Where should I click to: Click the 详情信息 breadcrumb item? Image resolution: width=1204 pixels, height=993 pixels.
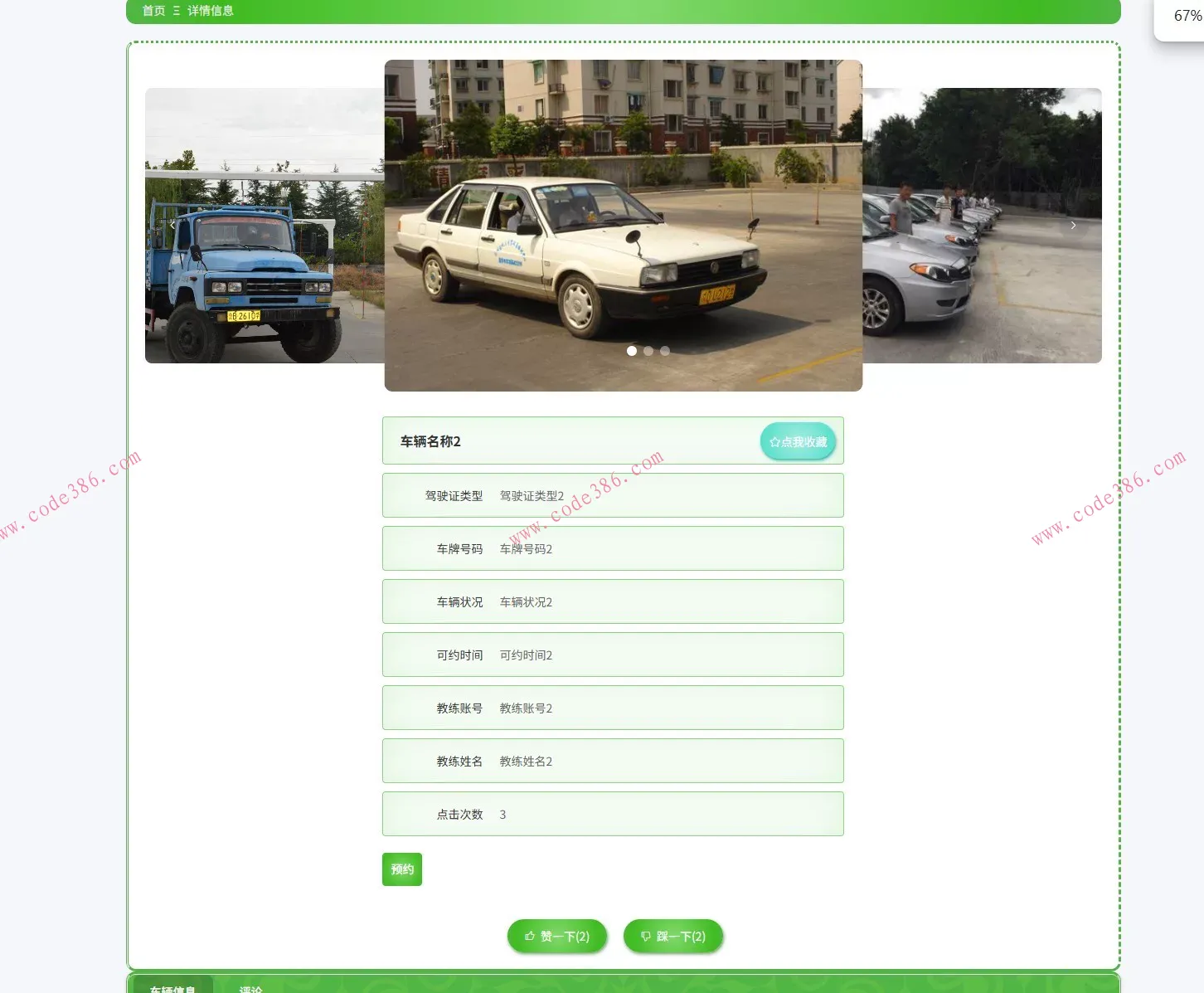click(211, 11)
